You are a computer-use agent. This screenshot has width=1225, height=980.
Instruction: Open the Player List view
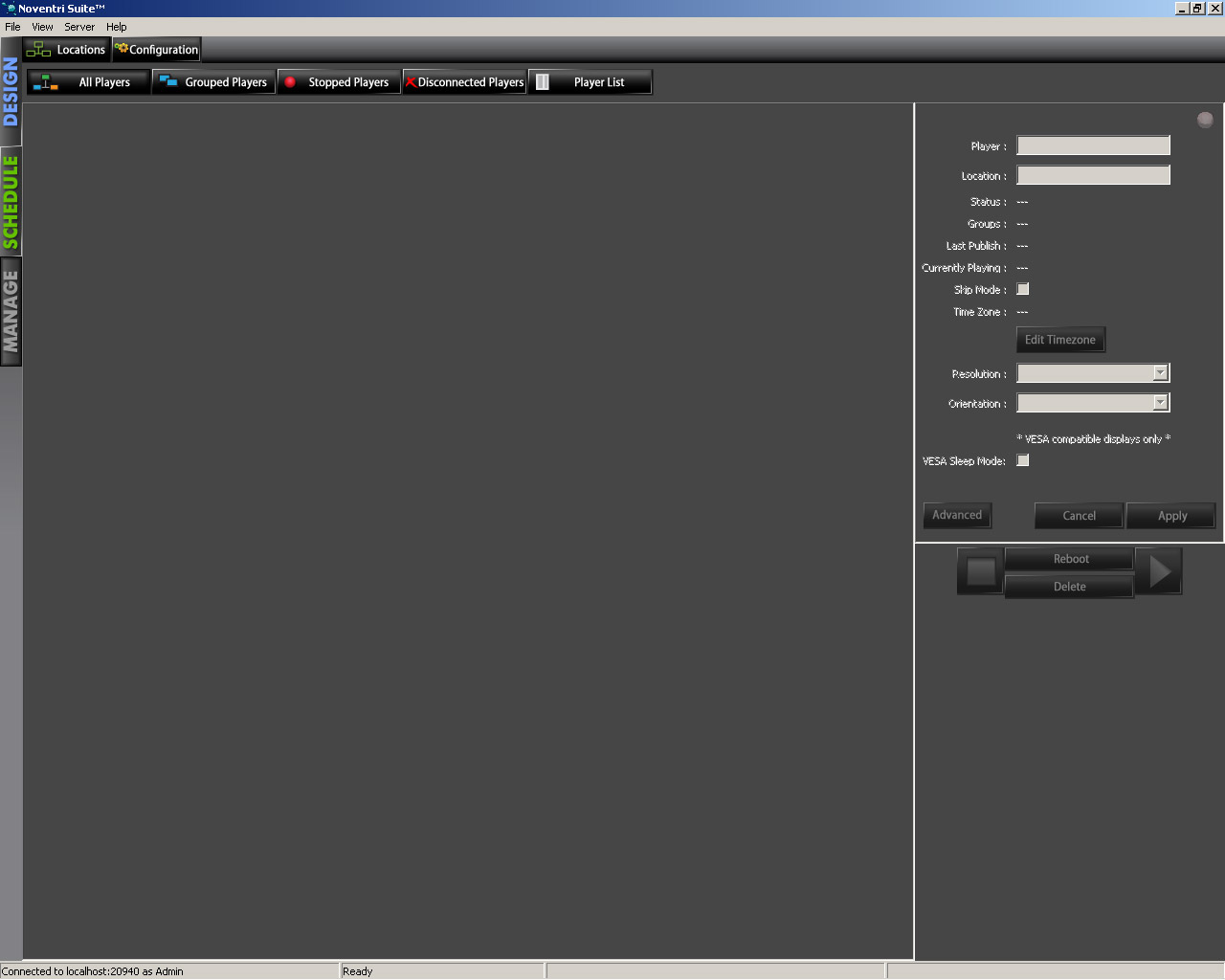[x=590, y=82]
